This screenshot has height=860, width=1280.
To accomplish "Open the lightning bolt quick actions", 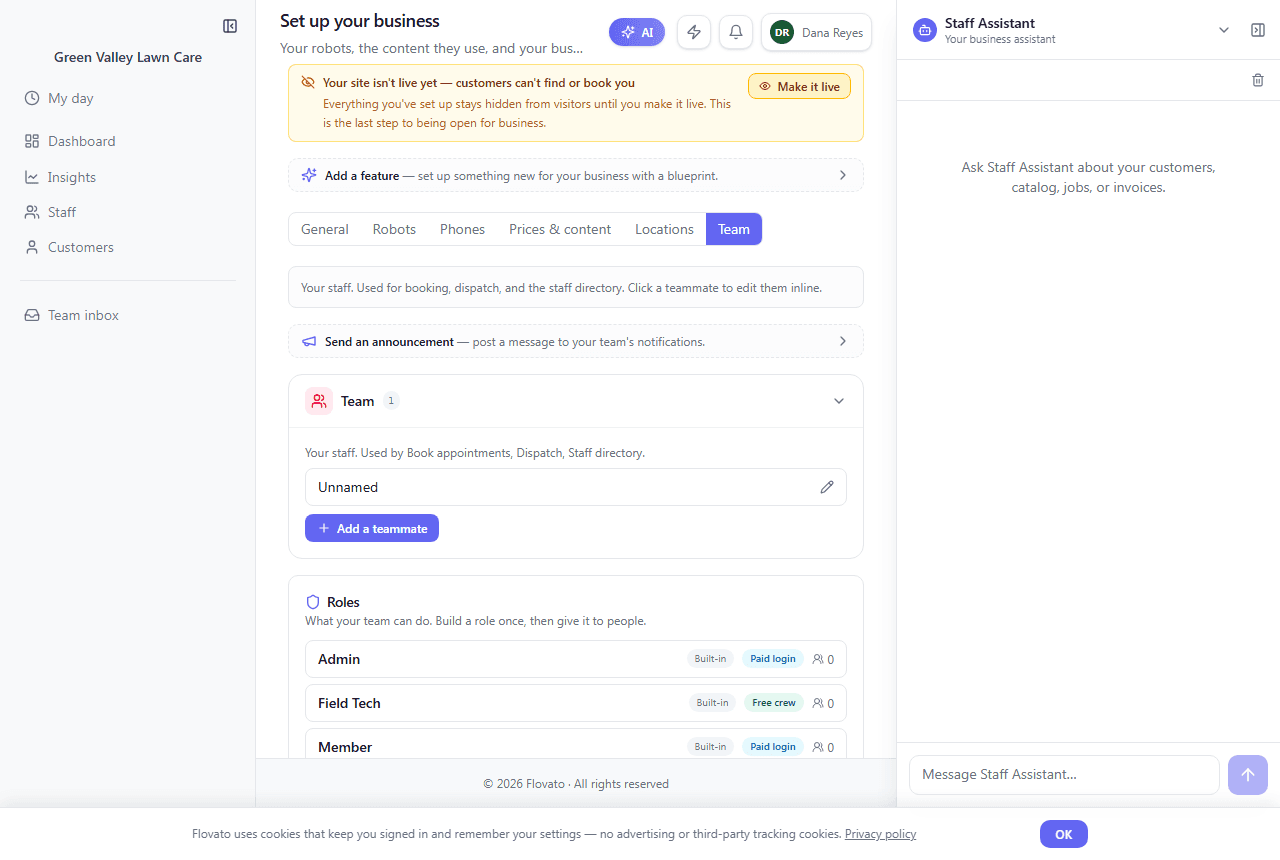I will point(694,32).
